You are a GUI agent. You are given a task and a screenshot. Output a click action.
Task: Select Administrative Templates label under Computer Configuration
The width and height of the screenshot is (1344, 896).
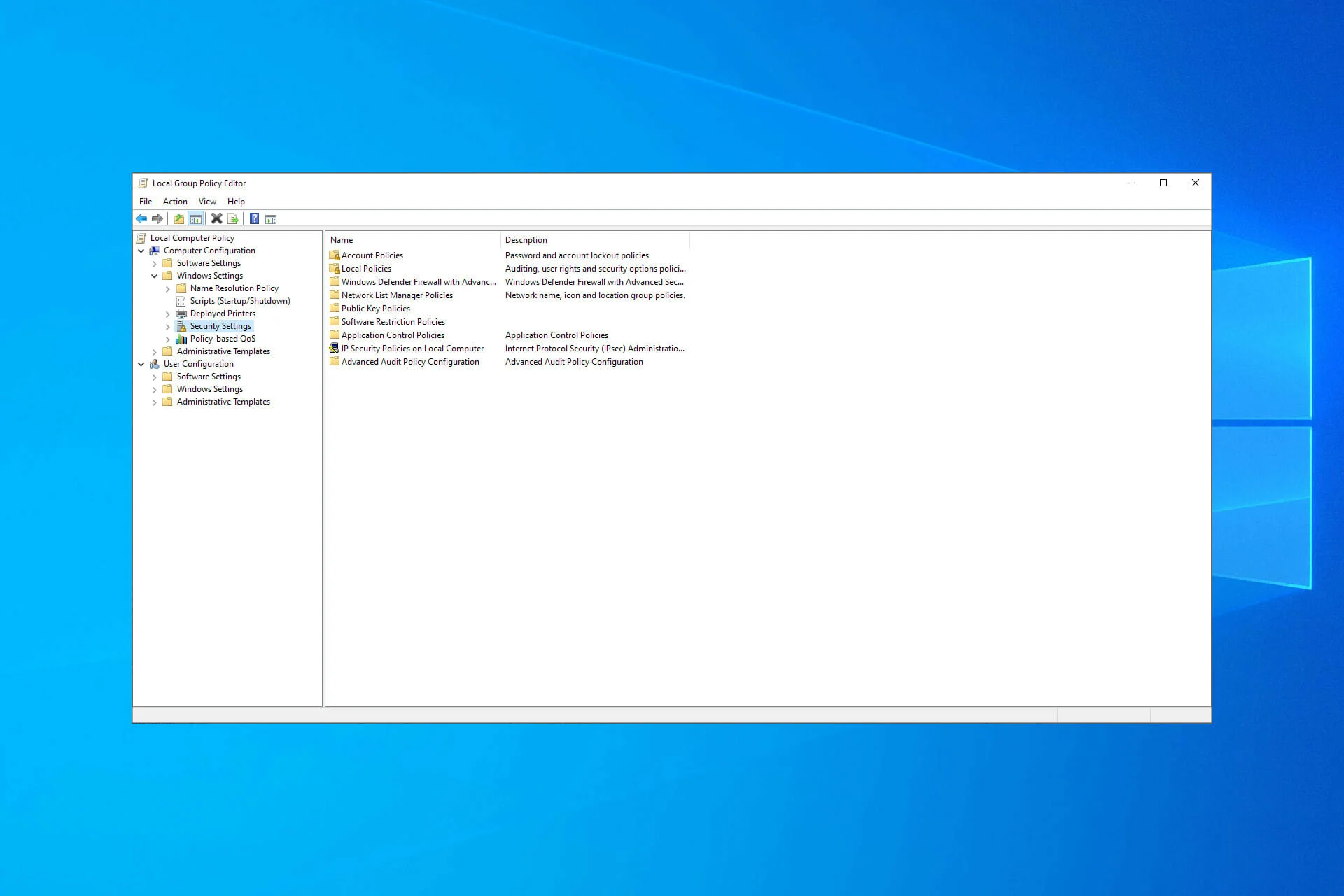coord(223,351)
